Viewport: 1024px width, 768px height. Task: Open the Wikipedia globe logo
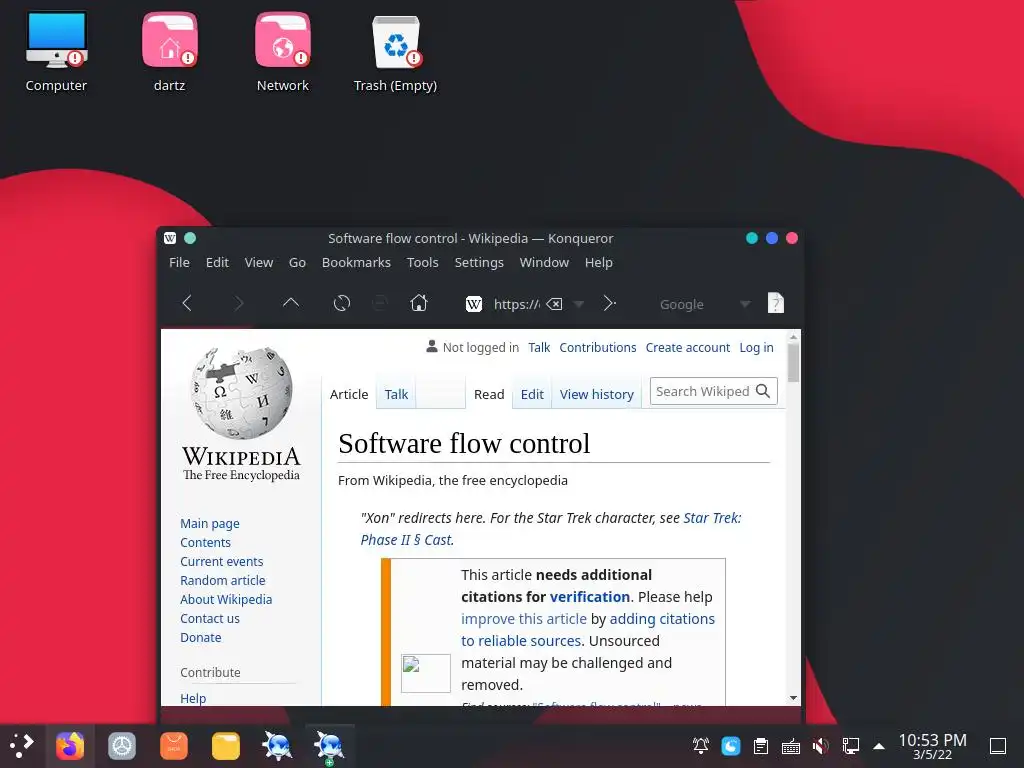coord(242,392)
